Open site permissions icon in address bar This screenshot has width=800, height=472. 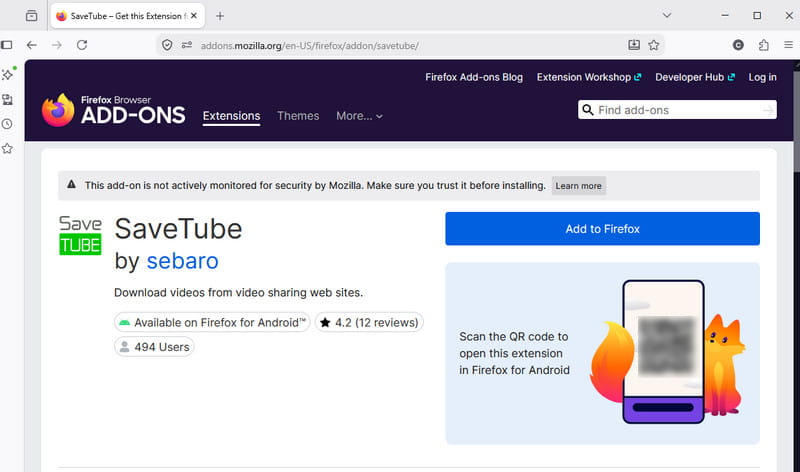[x=187, y=45]
